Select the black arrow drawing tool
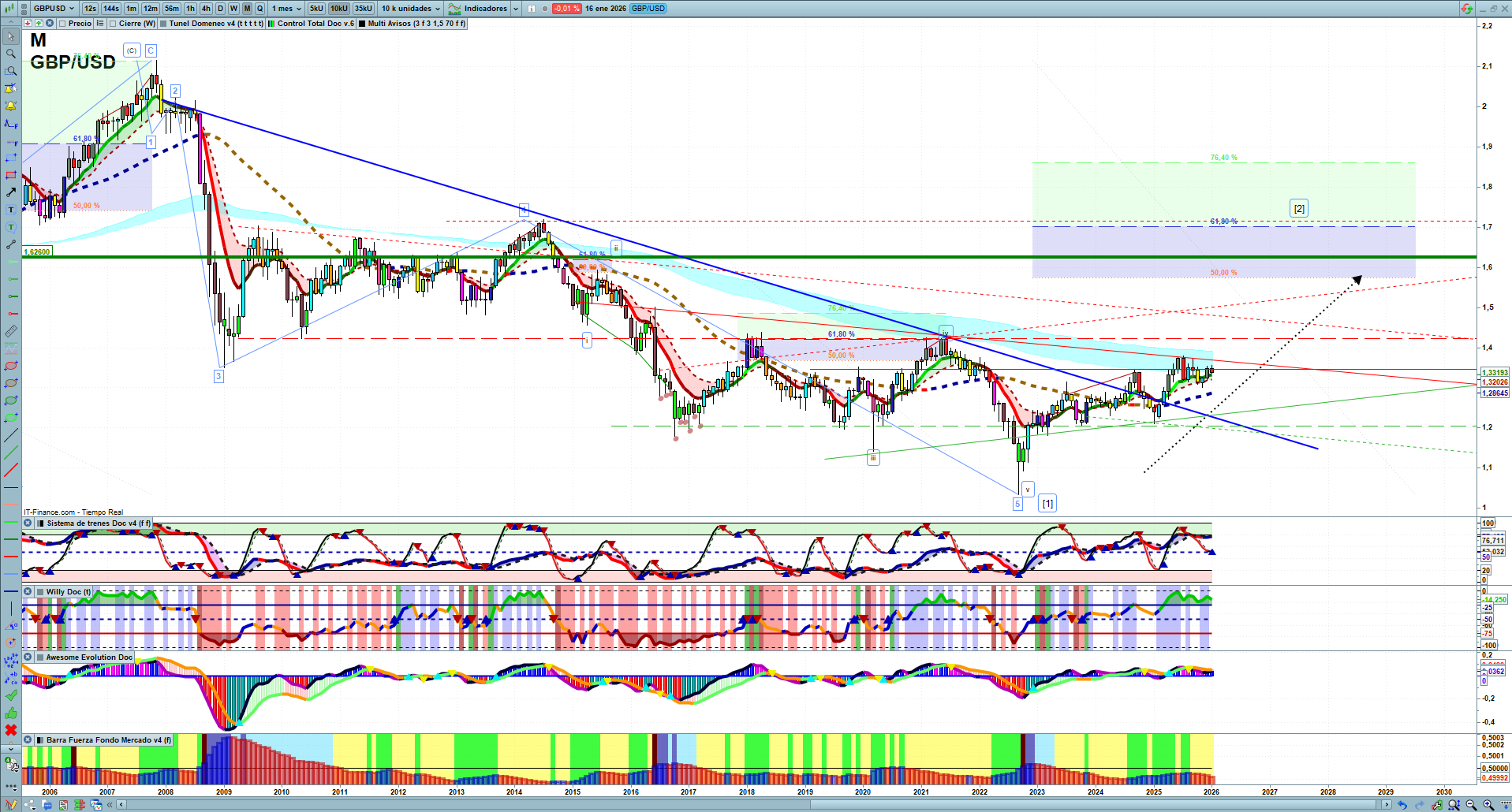 click(x=11, y=192)
